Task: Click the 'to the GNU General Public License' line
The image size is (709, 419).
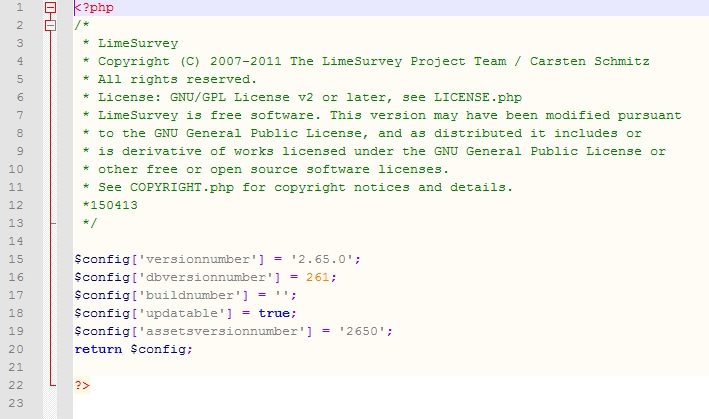Action: coord(362,133)
